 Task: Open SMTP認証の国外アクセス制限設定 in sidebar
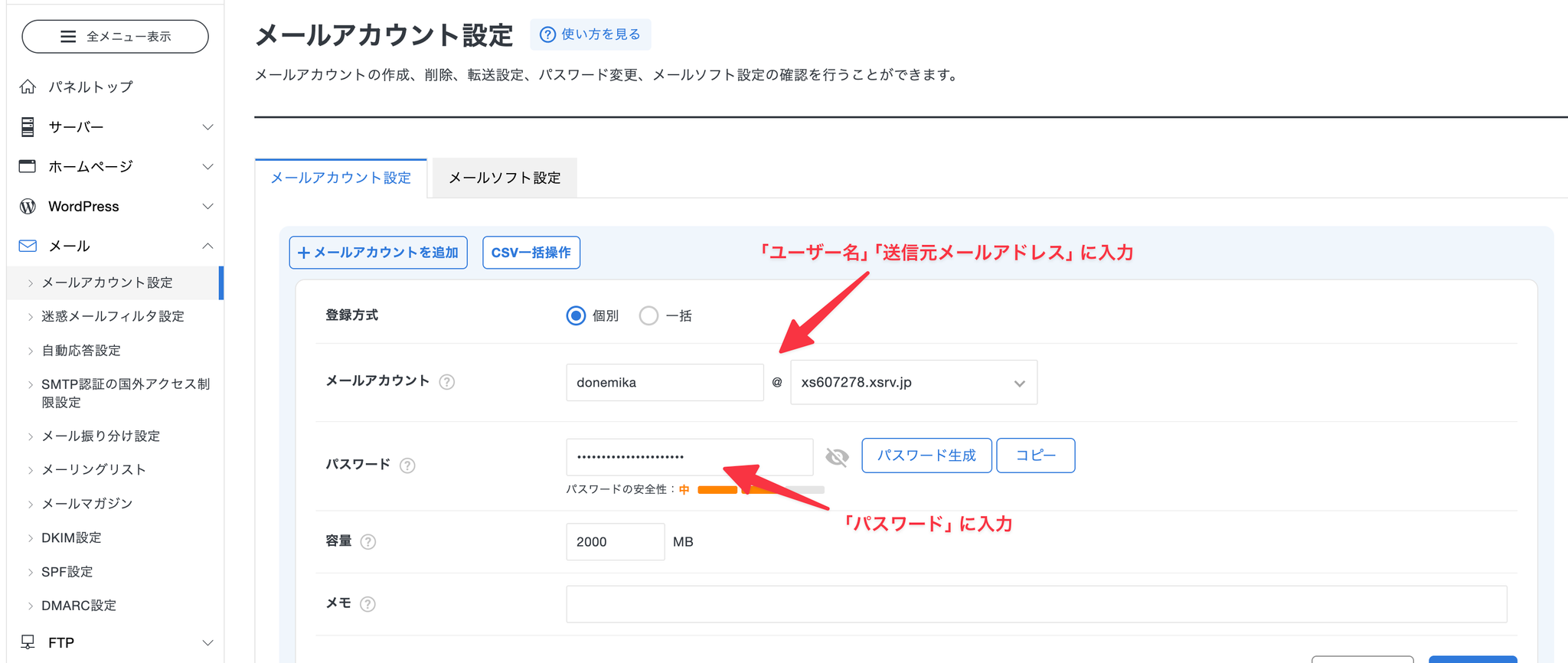click(126, 393)
